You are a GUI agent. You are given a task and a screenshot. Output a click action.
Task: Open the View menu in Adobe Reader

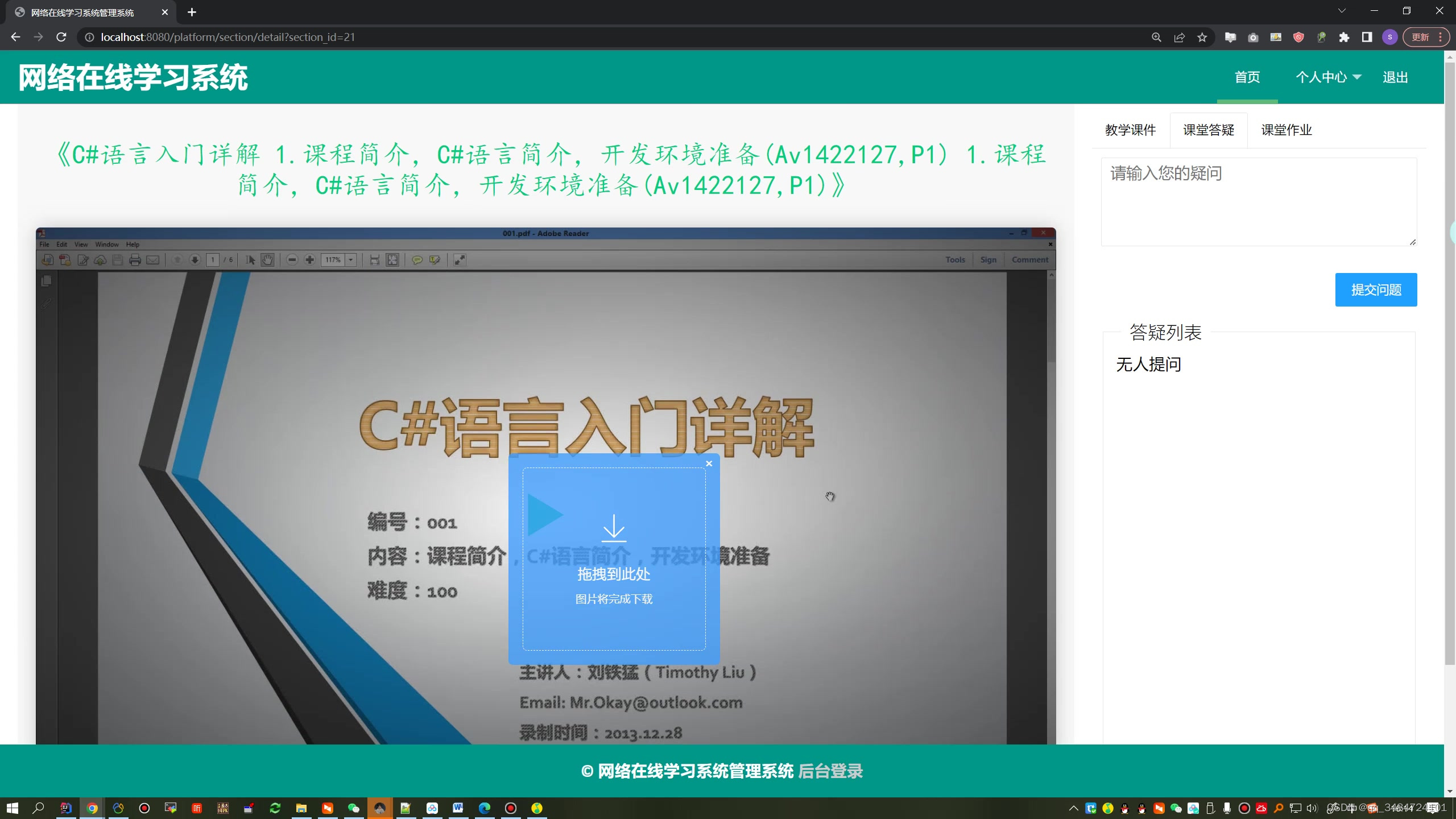(81, 244)
